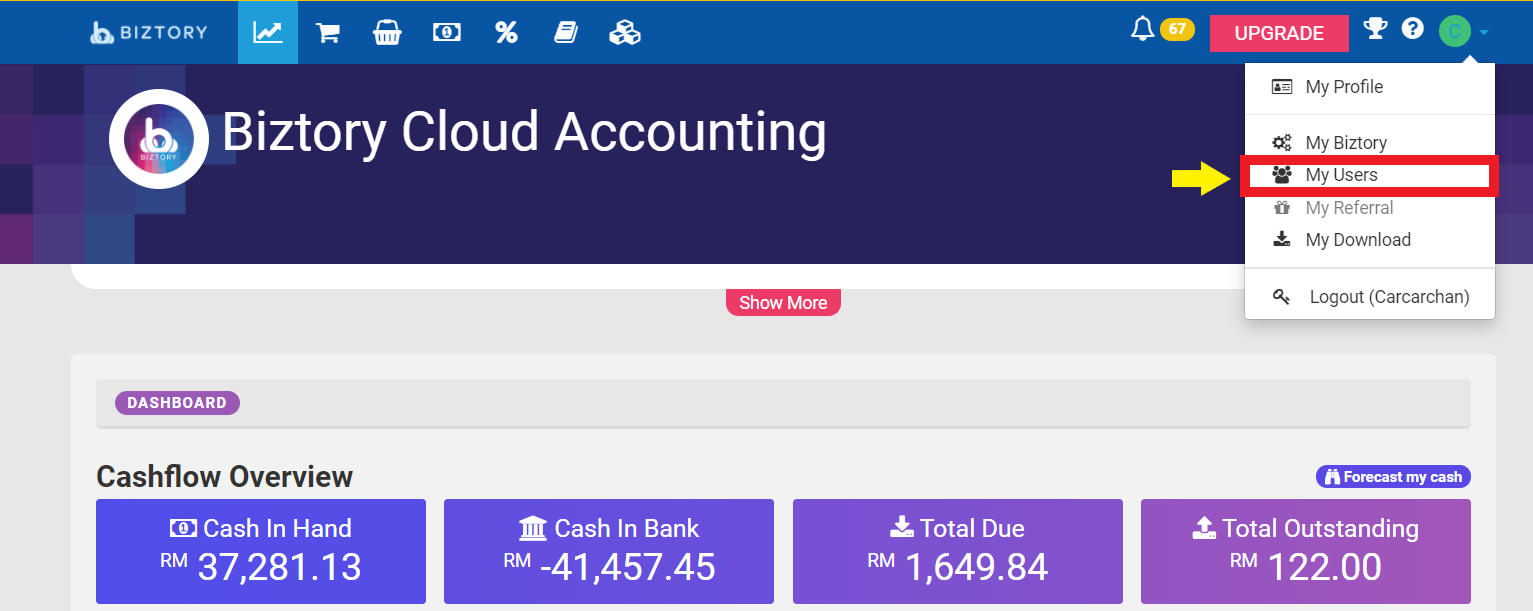The image size is (1533, 611).
Task: Click the 67 notification count badge
Action: pos(1177,29)
